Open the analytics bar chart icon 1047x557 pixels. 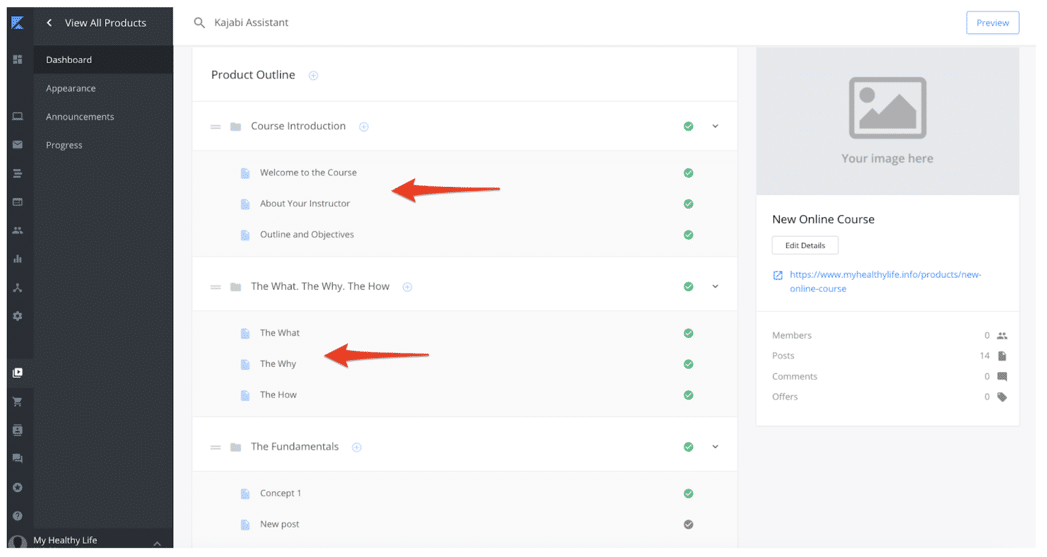17,259
